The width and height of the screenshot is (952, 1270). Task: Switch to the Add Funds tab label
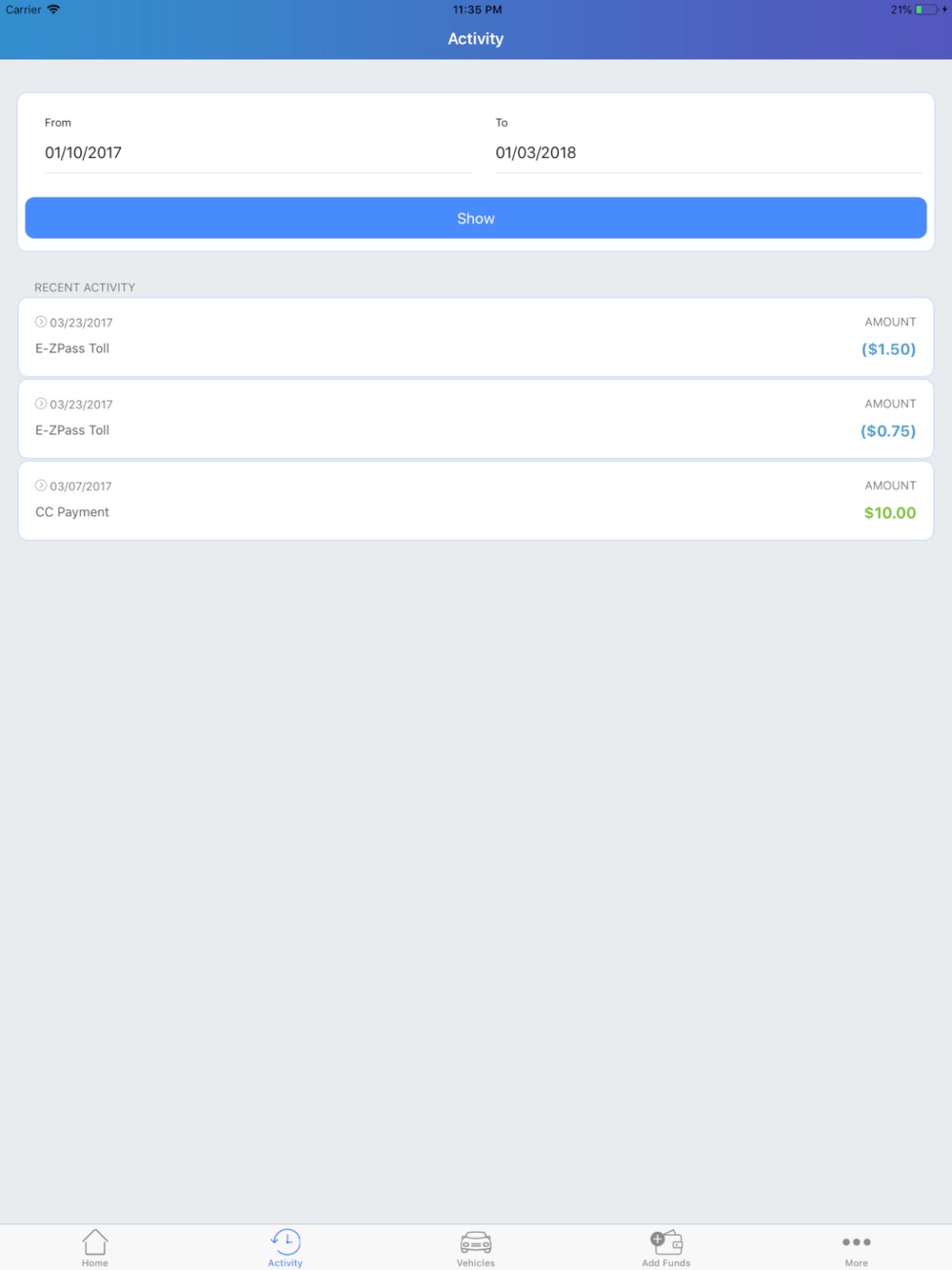pos(666,1263)
